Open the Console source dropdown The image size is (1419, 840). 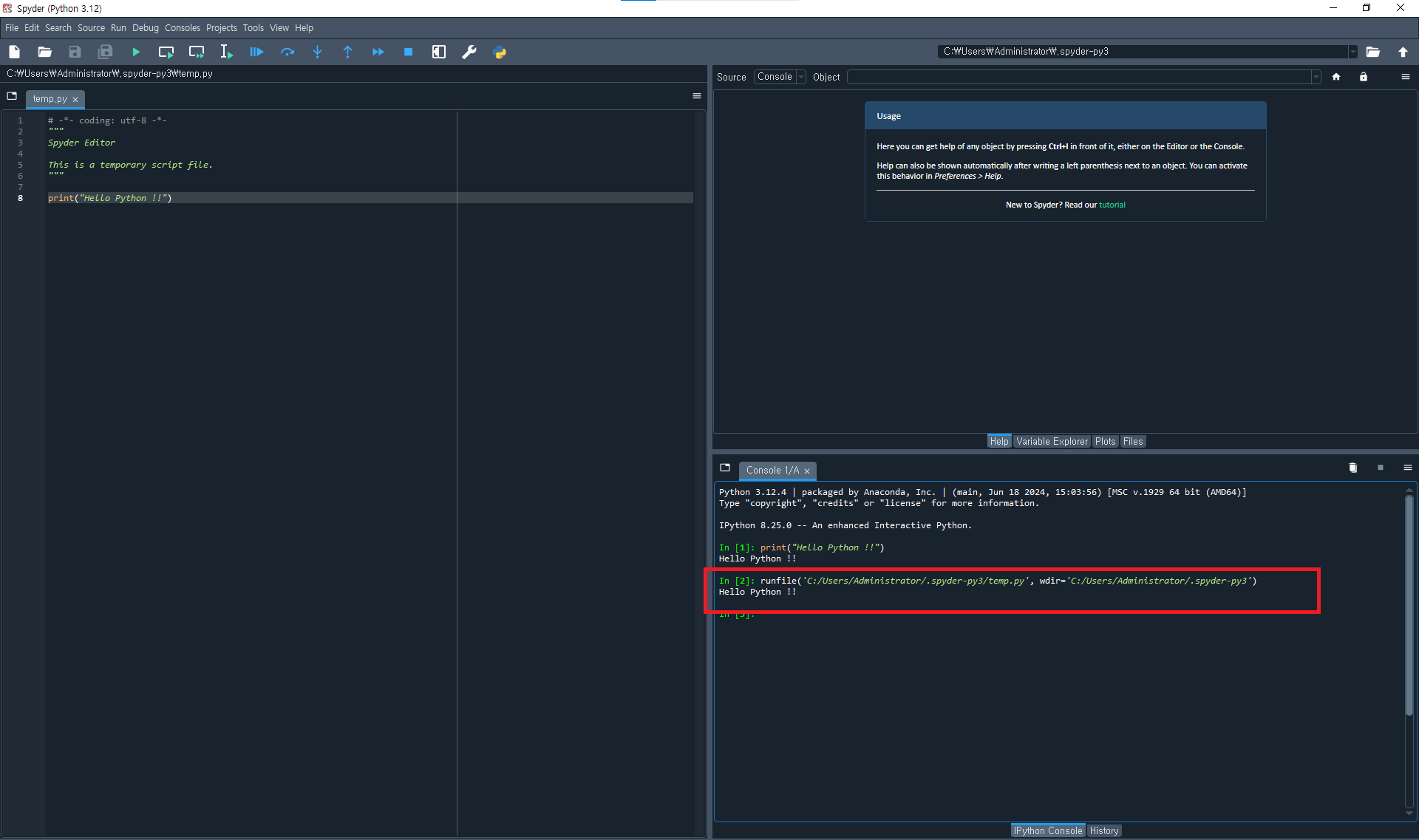click(x=780, y=77)
